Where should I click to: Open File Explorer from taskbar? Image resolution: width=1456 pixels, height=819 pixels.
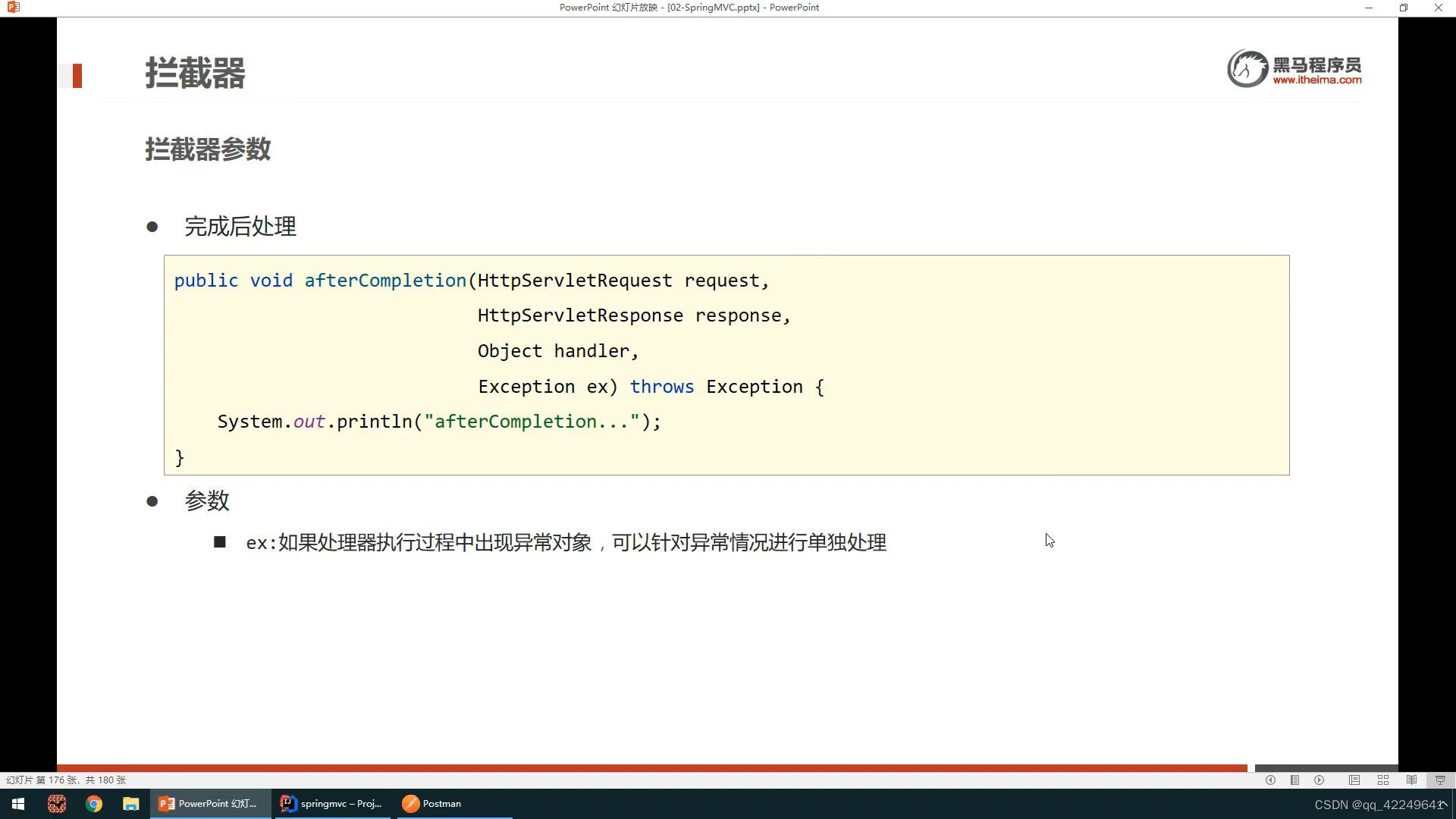point(131,804)
